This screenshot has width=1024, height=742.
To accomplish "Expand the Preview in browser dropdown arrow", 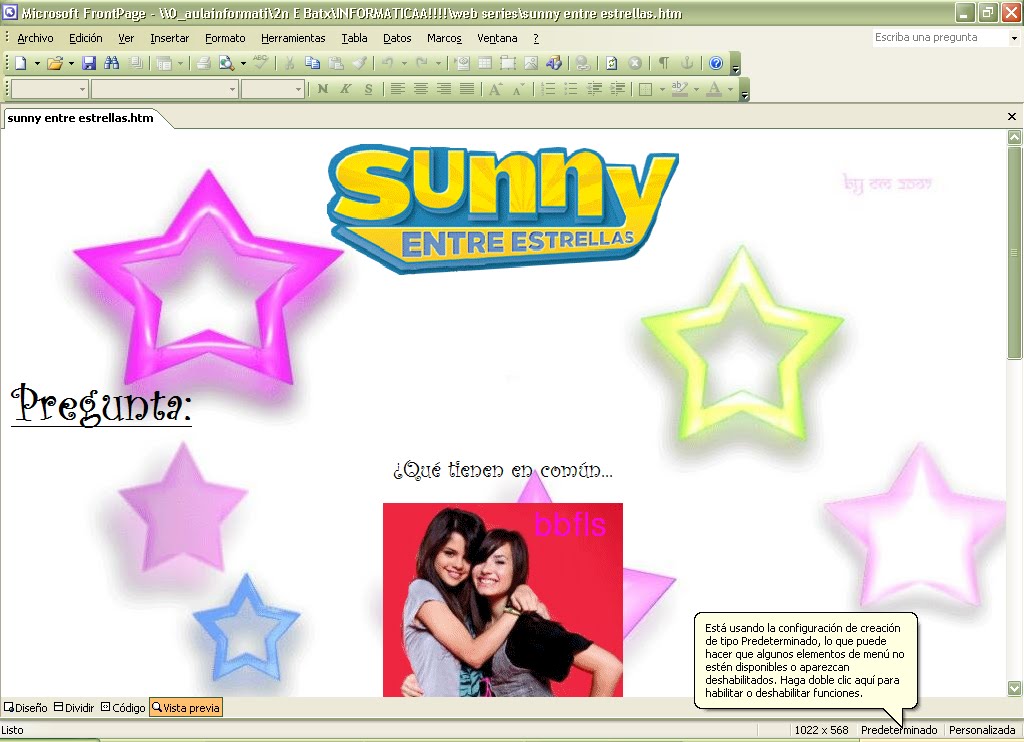I will point(243,63).
